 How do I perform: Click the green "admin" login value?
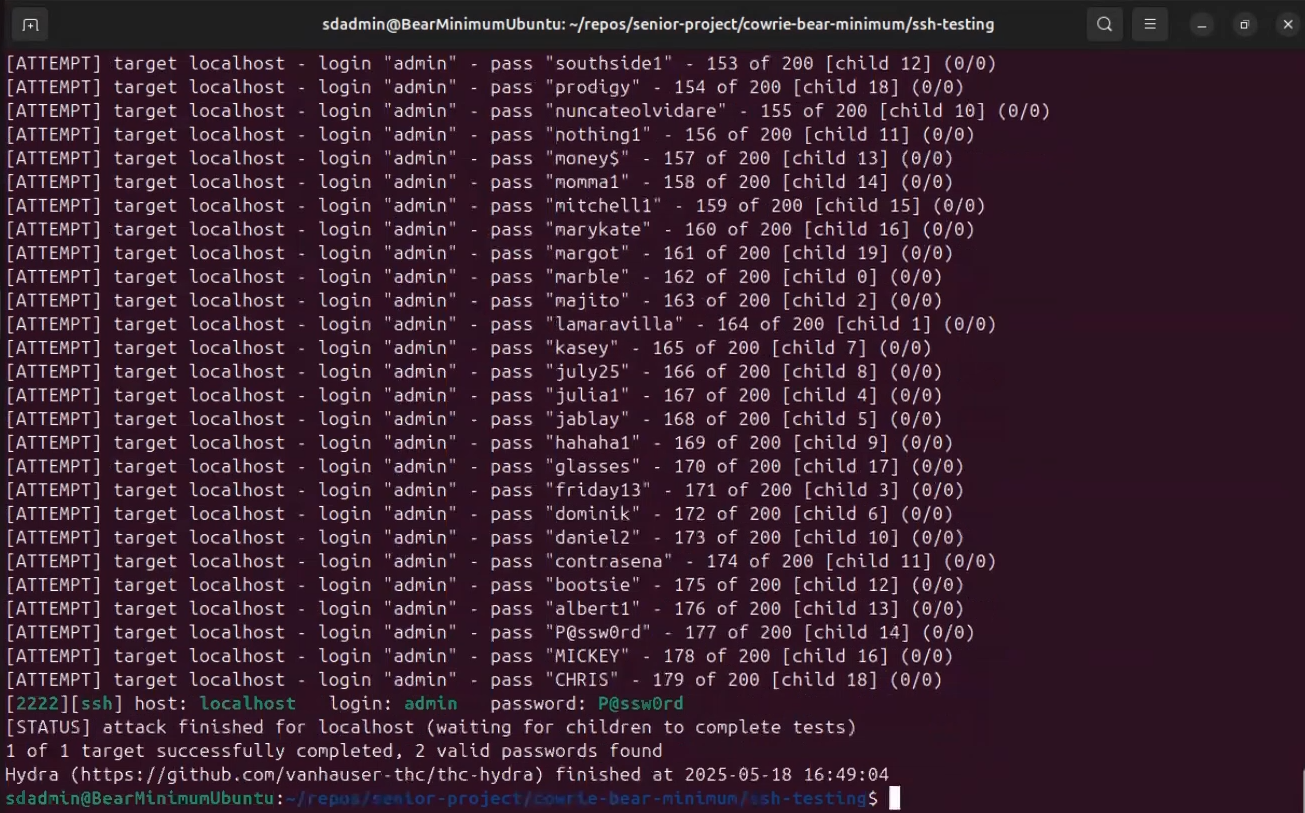(x=431, y=703)
